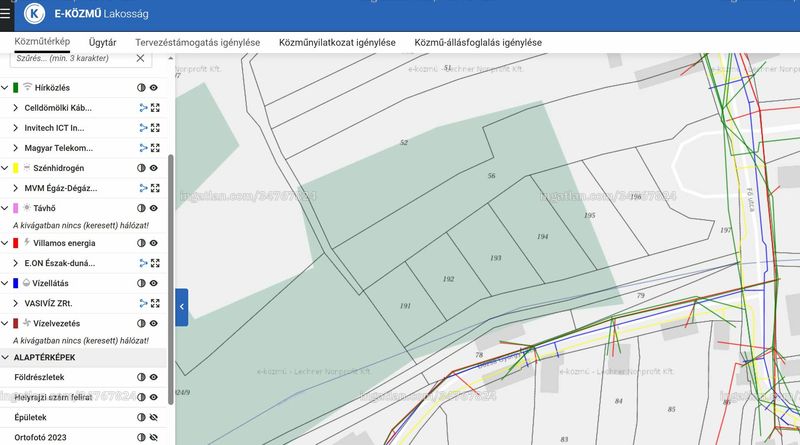Click the green Hírközlés color swatch
The height and width of the screenshot is (445, 800).
click(x=16, y=88)
